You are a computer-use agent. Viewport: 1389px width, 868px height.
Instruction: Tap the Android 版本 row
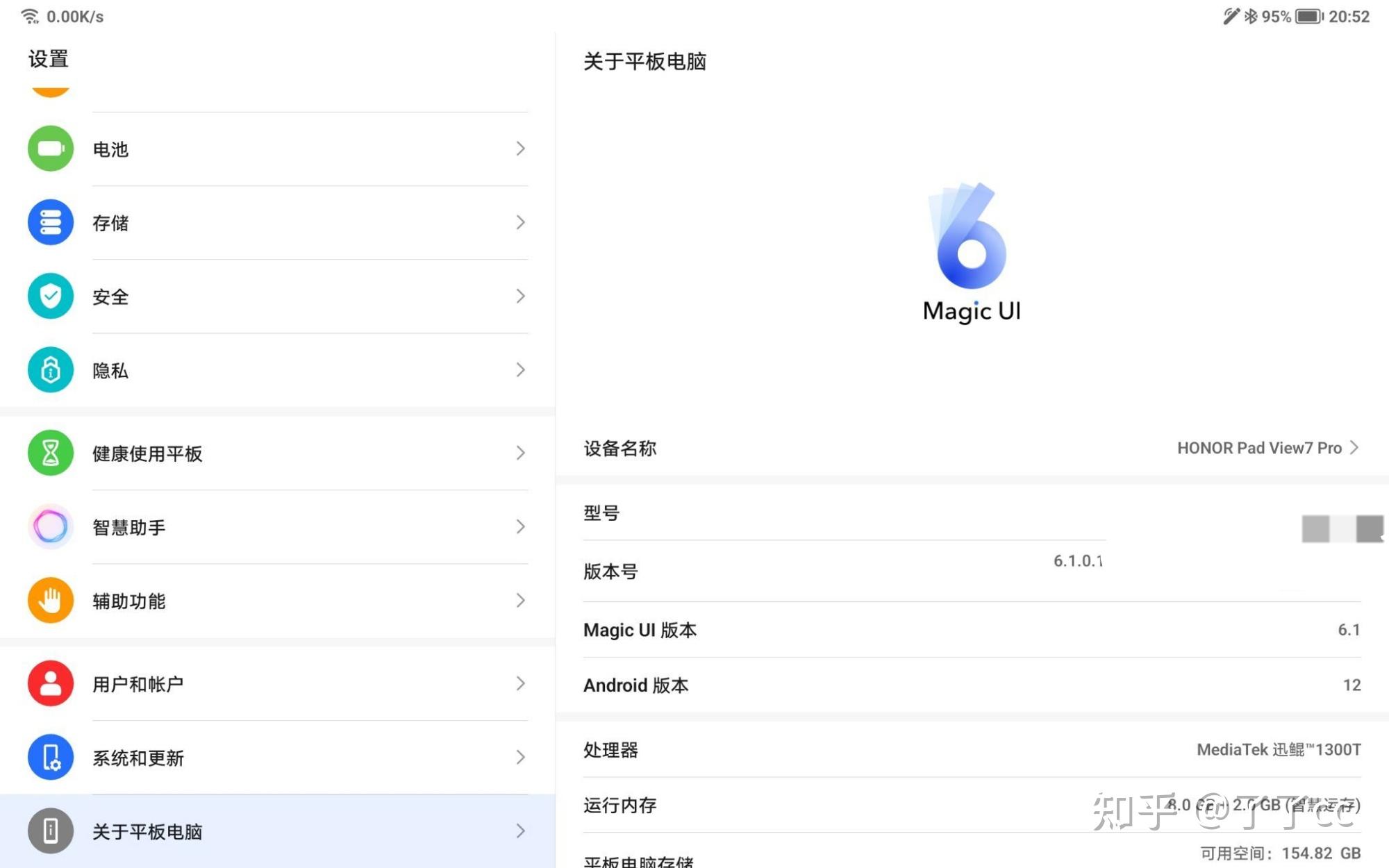pyautogui.click(x=972, y=685)
